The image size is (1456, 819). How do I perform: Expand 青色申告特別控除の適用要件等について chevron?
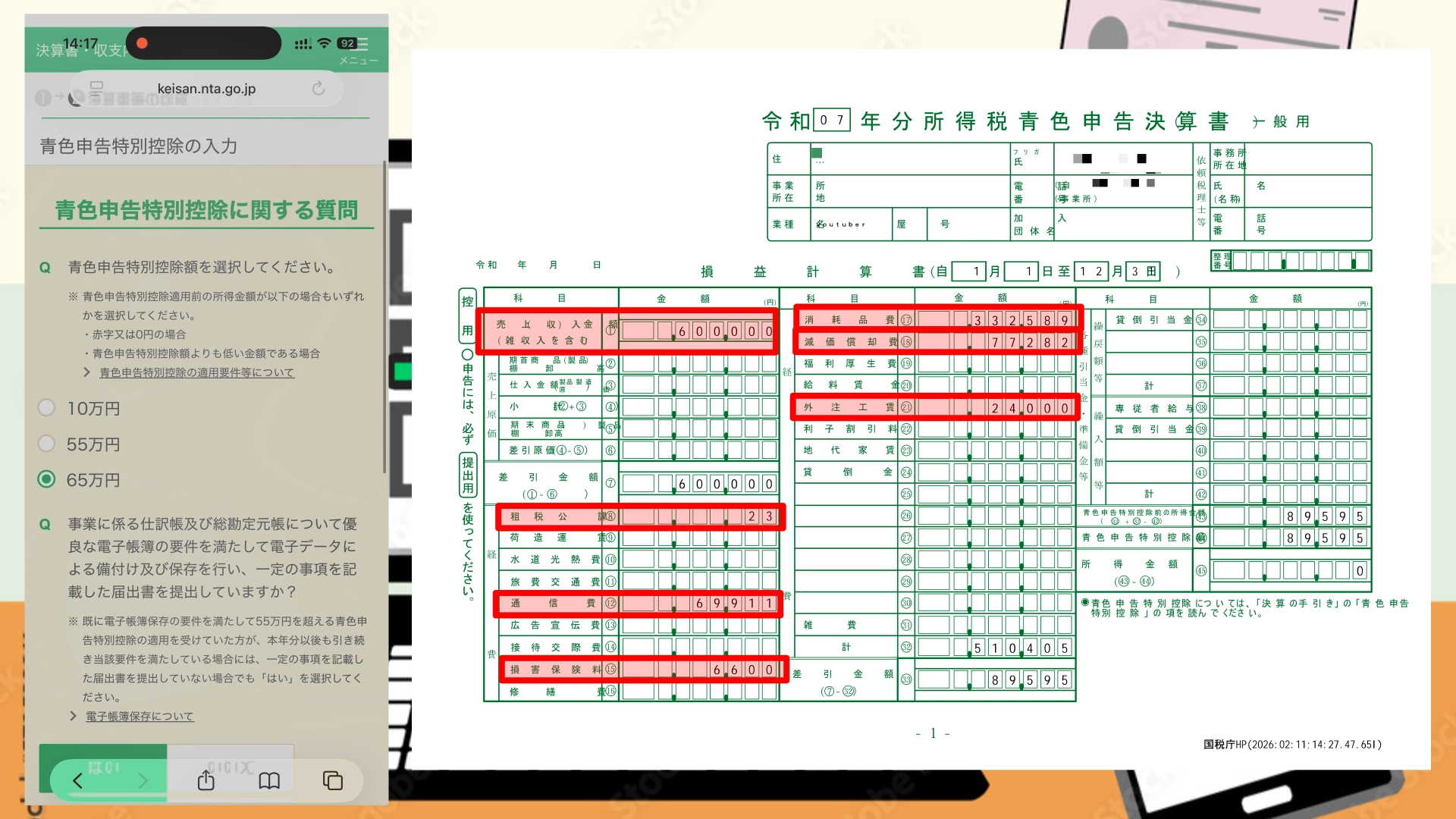coord(87,372)
